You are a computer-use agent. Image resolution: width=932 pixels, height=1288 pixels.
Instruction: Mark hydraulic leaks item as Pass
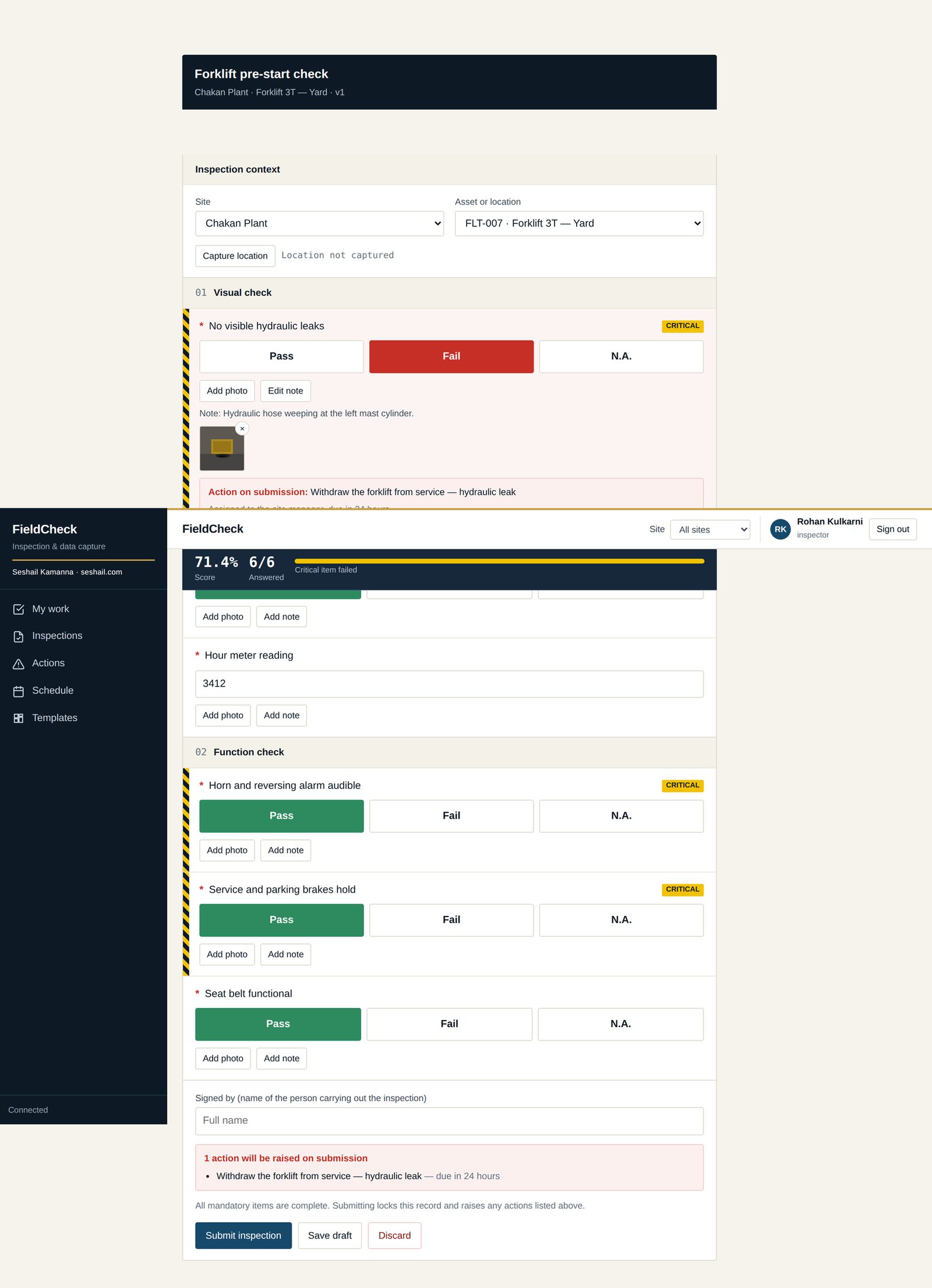tap(281, 356)
